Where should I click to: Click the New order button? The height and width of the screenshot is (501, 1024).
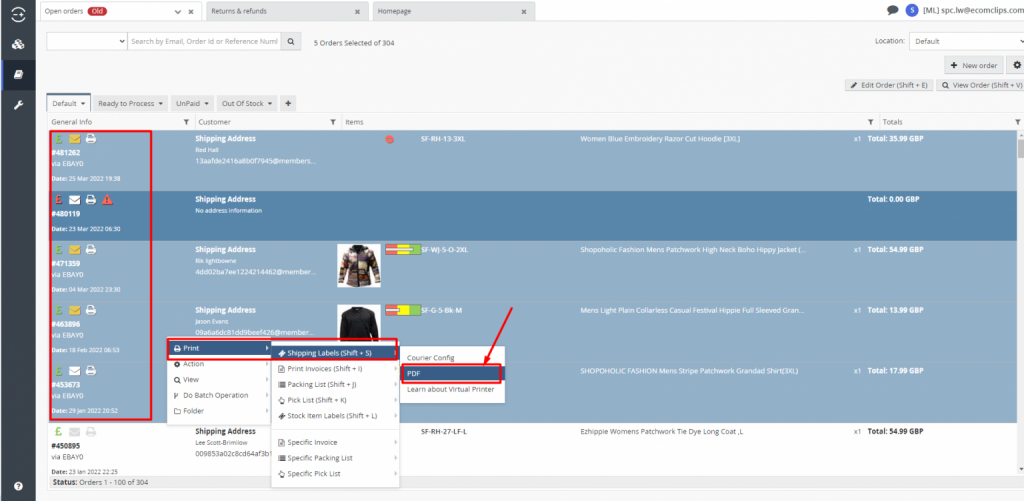tap(974, 65)
